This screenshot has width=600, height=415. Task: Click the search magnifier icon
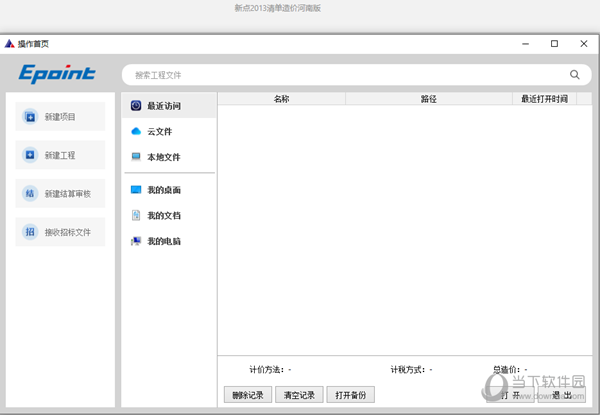pyautogui.click(x=574, y=75)
